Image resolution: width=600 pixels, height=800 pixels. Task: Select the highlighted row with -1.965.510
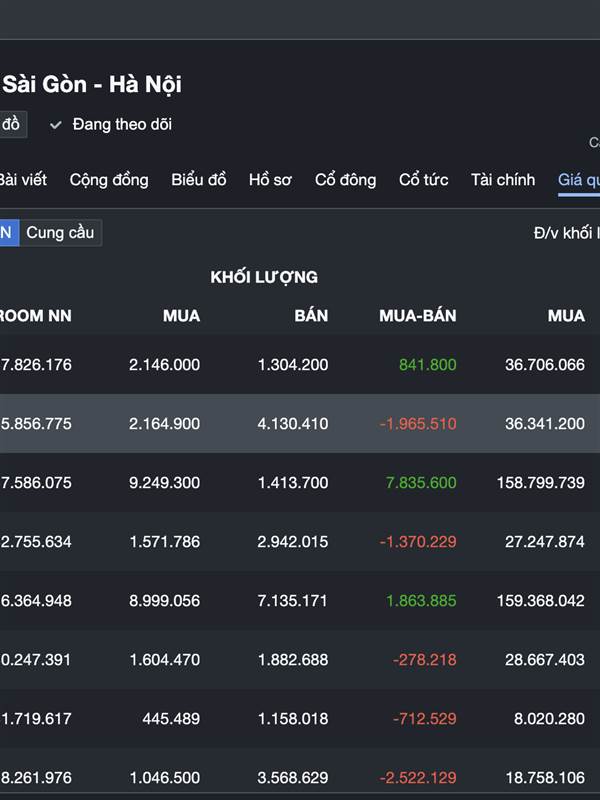[300, 424]
